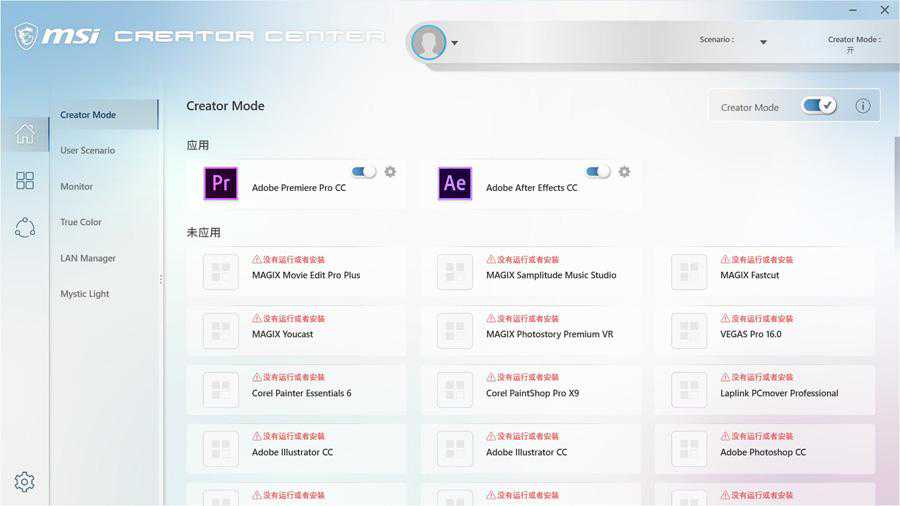Click the sync circle icon in sidebar
This screenshot has width=900, height=506.
(24, 228)
